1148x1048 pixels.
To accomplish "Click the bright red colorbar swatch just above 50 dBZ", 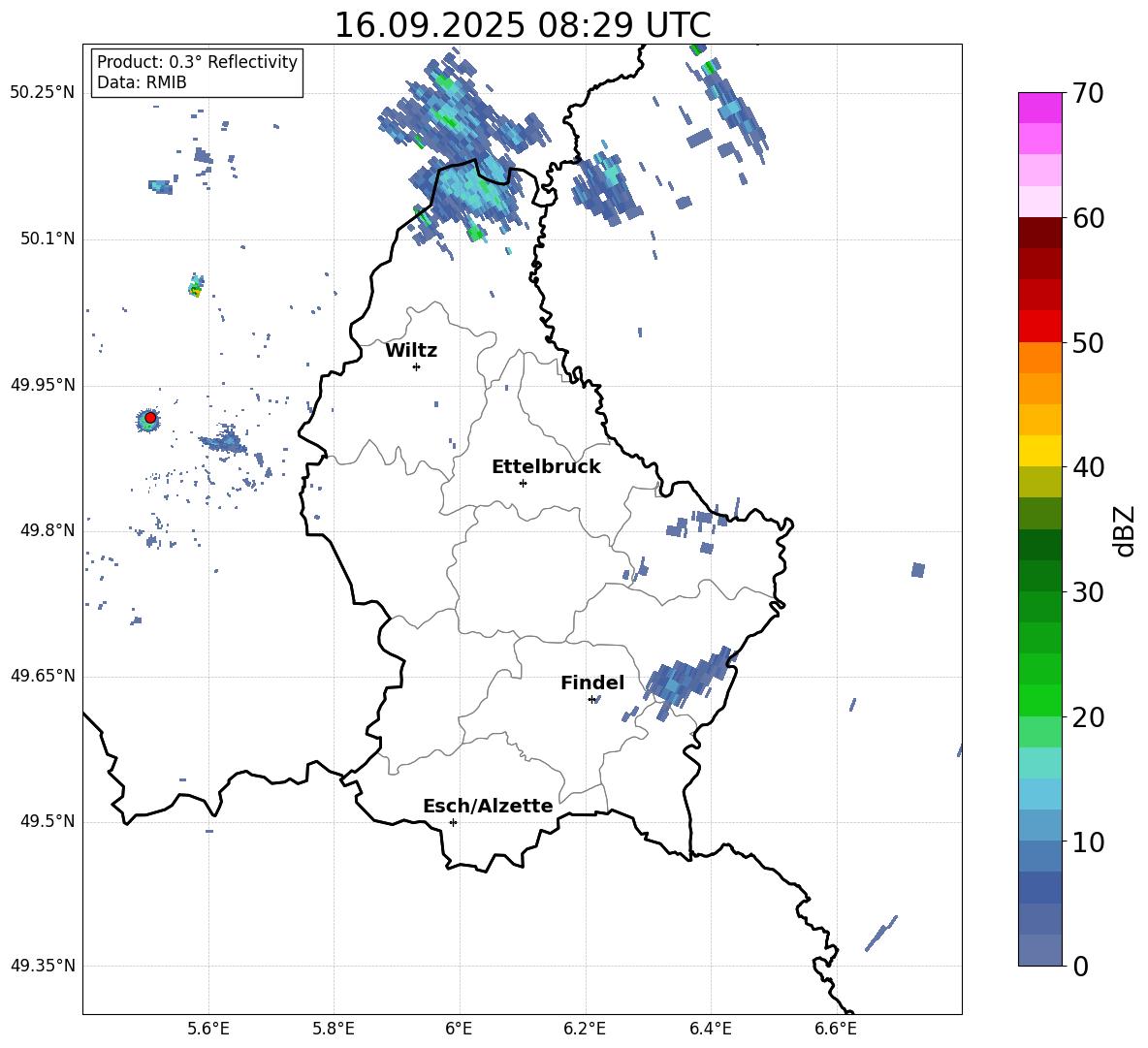I will (1040, 327).
